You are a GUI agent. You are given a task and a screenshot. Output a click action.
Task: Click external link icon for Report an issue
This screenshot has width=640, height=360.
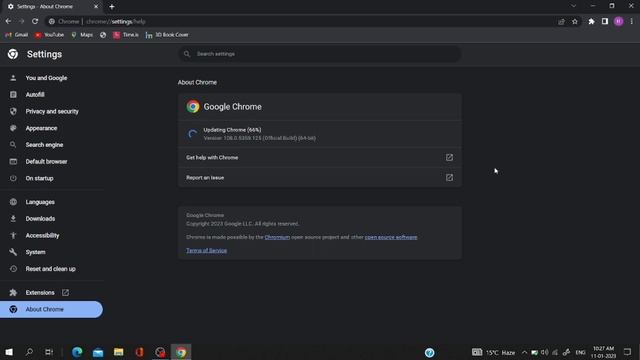point(449,178)
